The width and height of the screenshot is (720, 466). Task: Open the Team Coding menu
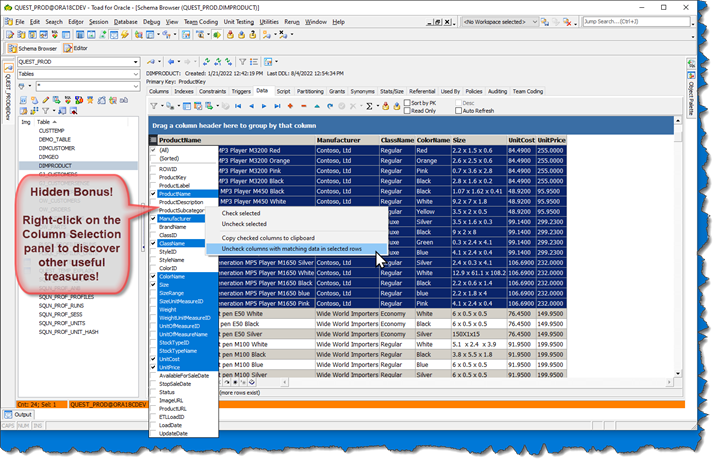pyautogui.click(x=201, y=22)
